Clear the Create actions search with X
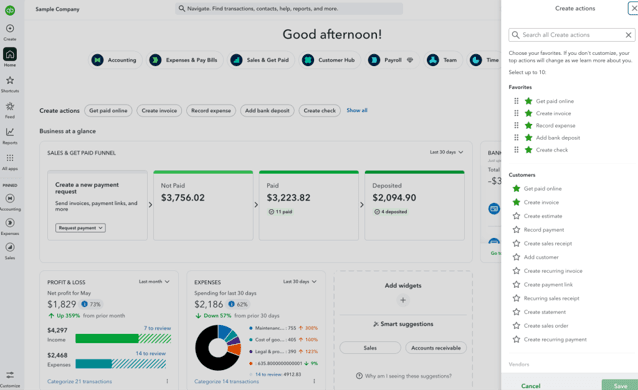 [x=629, y=35]
